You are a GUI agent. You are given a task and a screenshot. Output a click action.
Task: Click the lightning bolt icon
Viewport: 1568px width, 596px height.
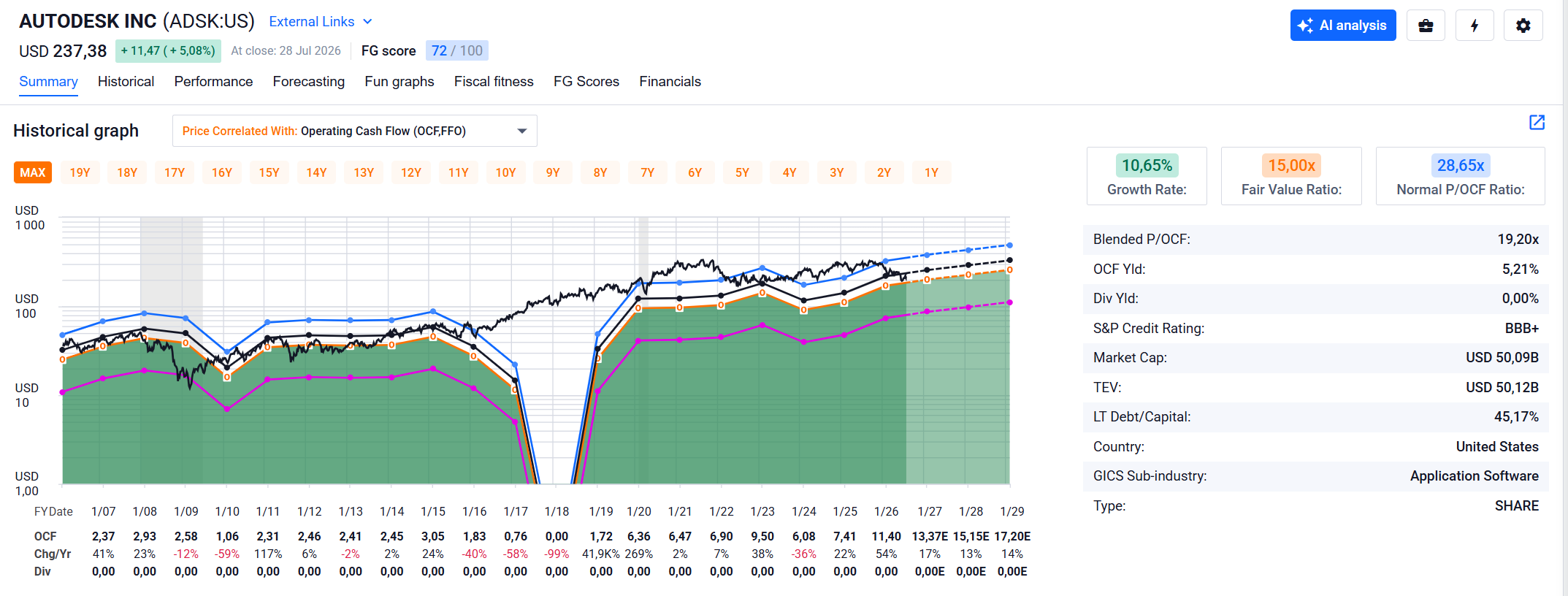coord(1475,26)
